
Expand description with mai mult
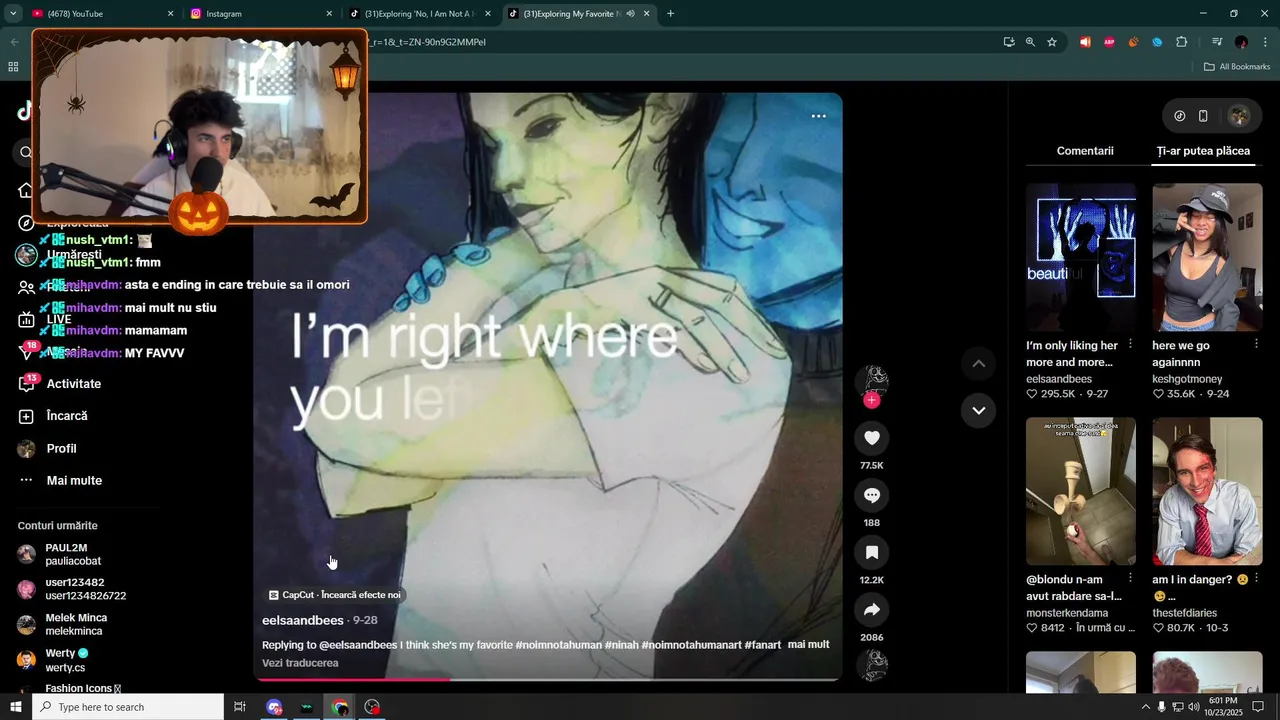pos(808,645)
